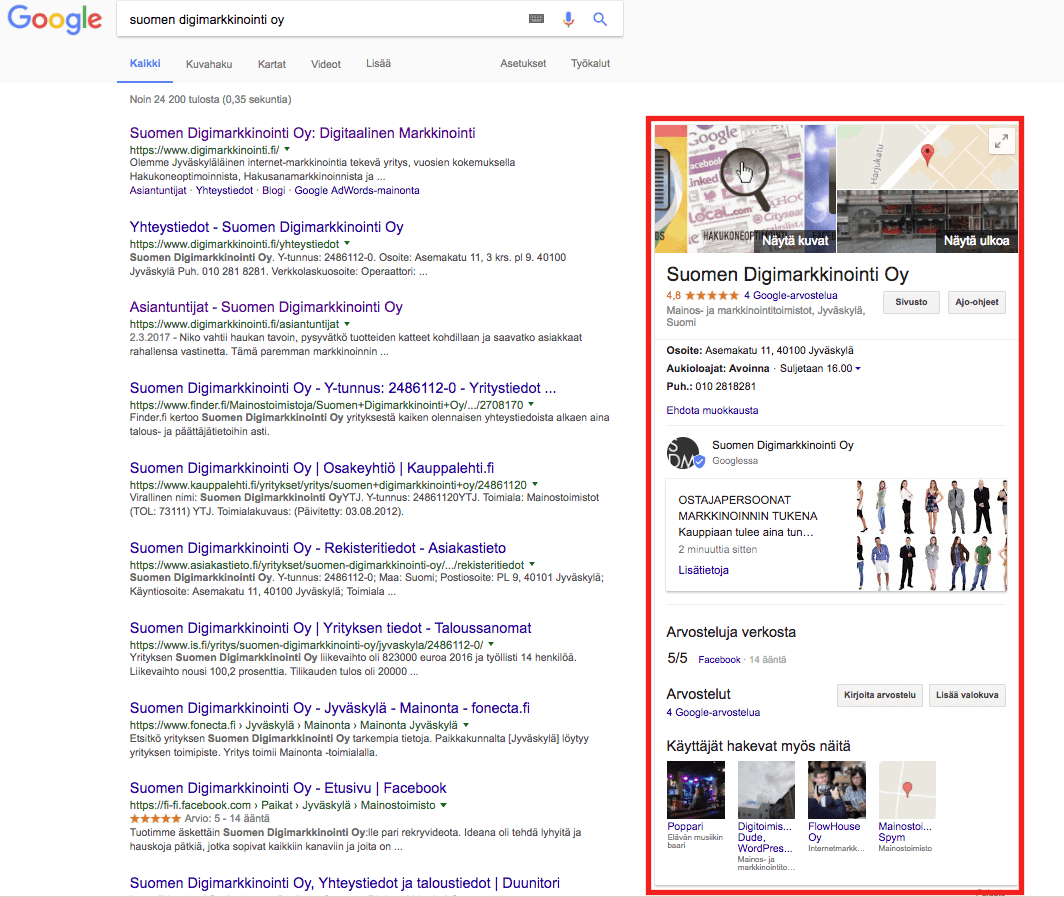The image size is (1064, 897).
Task: Expand the map with the fullscreen arrows icon
Action: tap(1001, 141)
